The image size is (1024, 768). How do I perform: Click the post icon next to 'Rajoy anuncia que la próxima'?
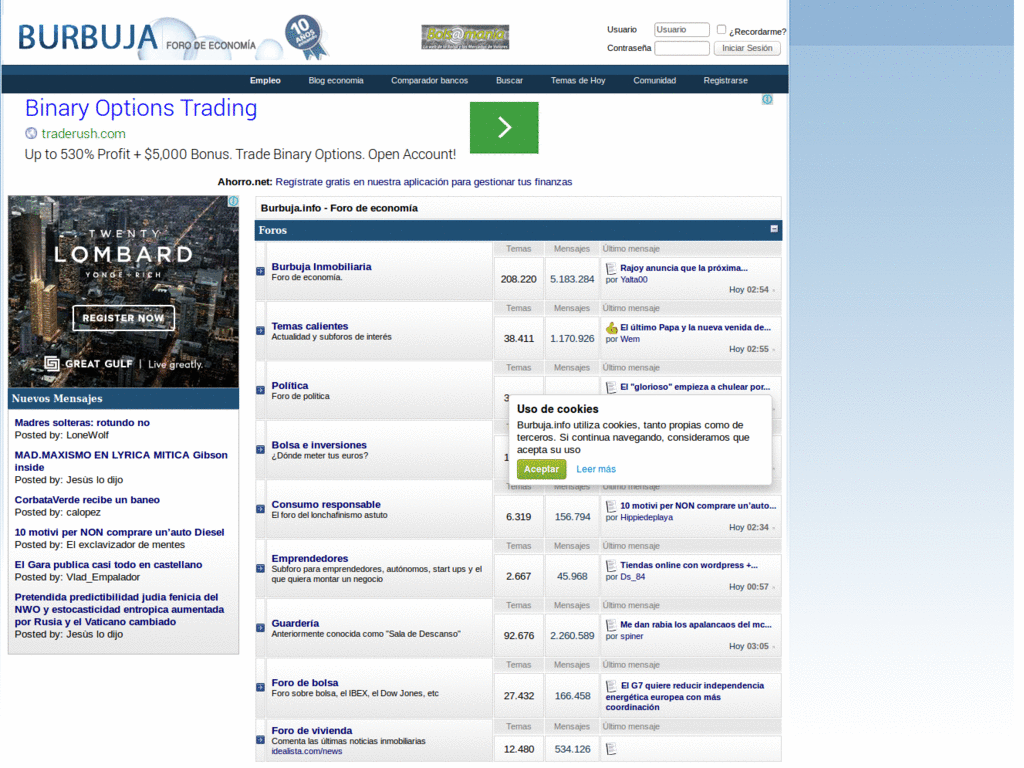click(611, 268)
